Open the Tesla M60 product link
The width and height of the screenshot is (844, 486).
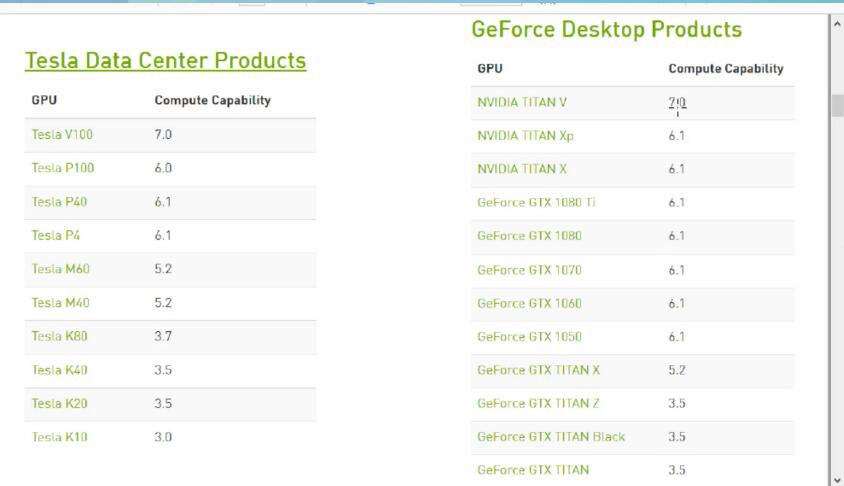point(60,269)
